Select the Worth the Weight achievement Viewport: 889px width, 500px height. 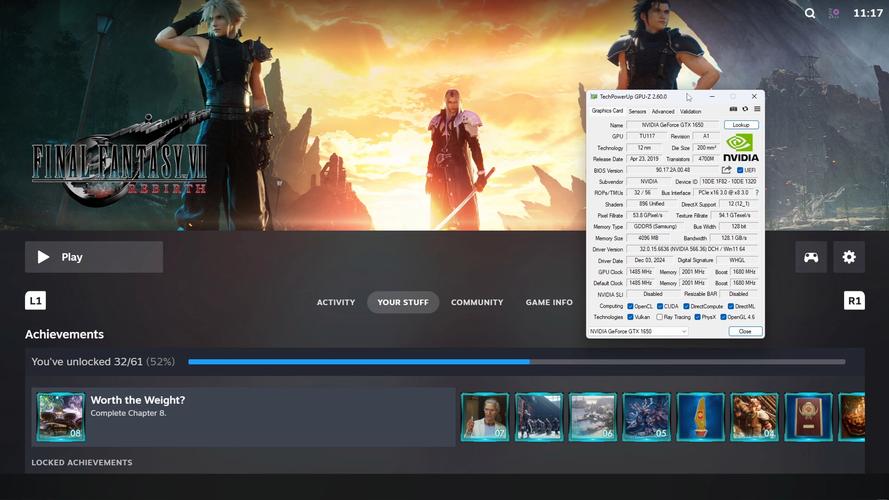coord(243,417)
